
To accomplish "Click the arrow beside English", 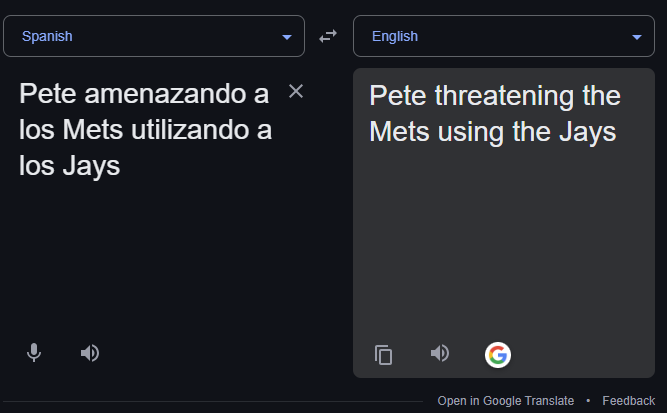I will click(637, 38).
